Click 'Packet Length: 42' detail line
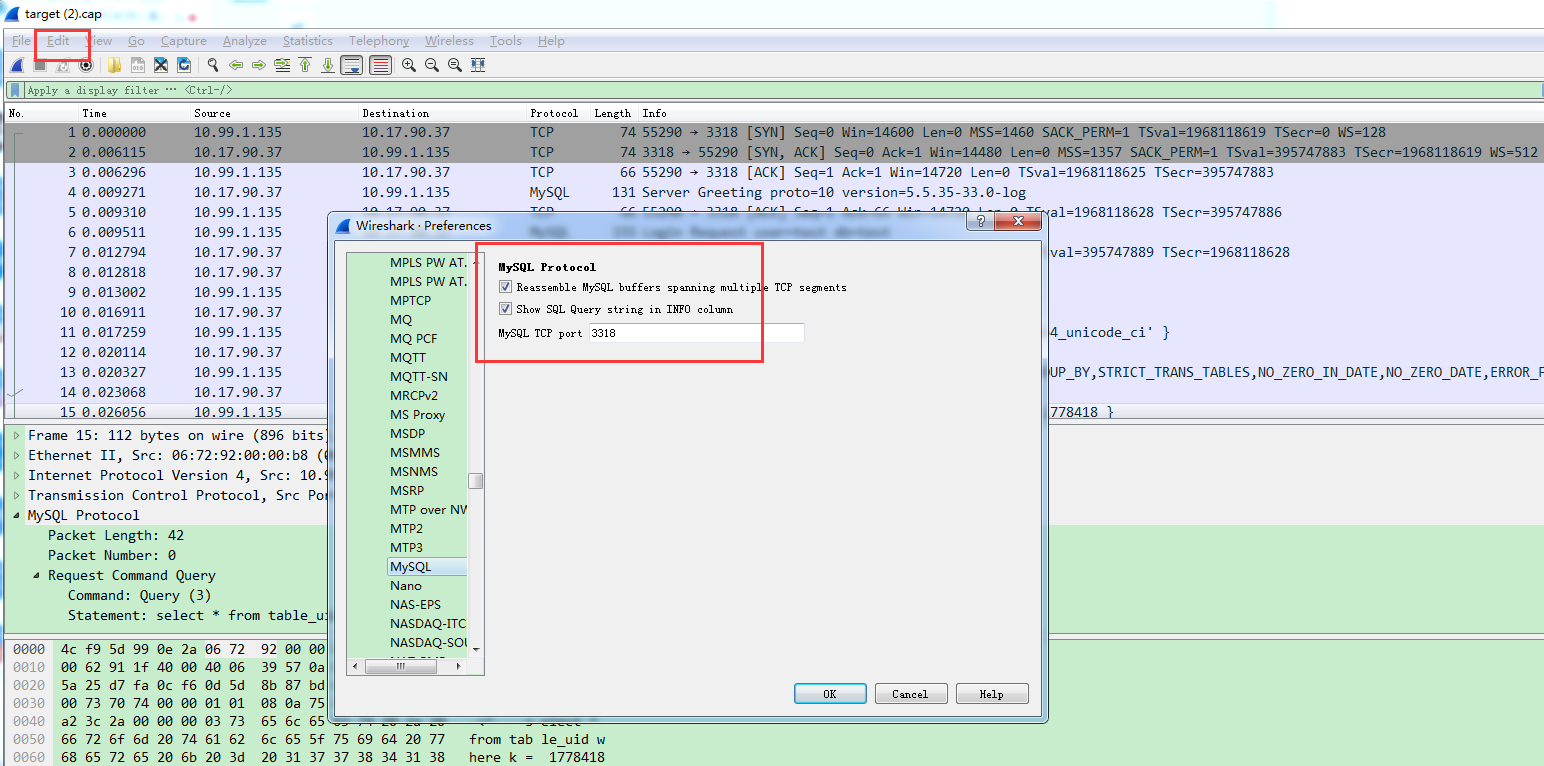Image resolution: width=1544 pixels, height=766 pixels. click(x=116, y=535)
